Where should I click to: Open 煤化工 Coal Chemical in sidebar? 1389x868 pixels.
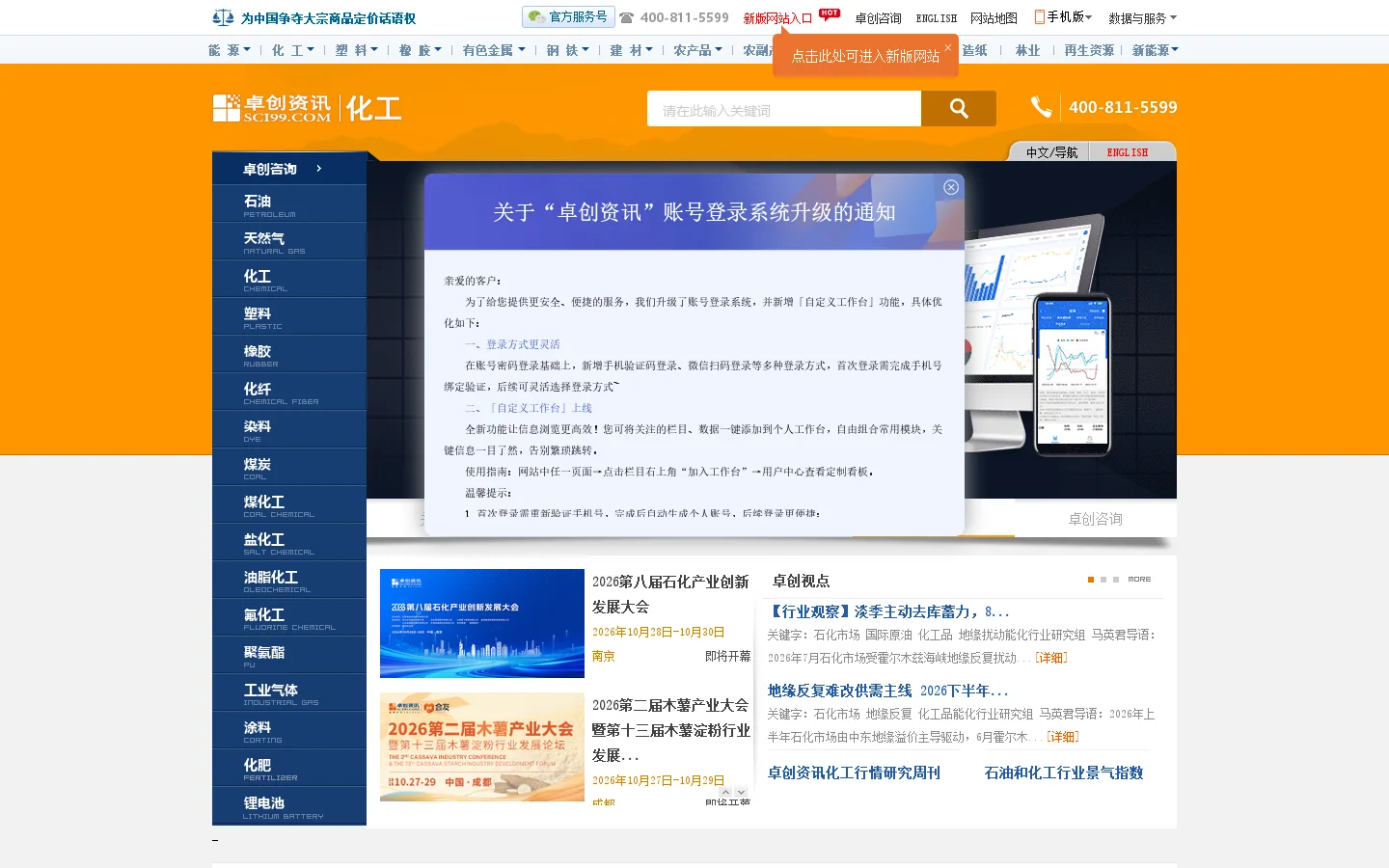(289, 504)
